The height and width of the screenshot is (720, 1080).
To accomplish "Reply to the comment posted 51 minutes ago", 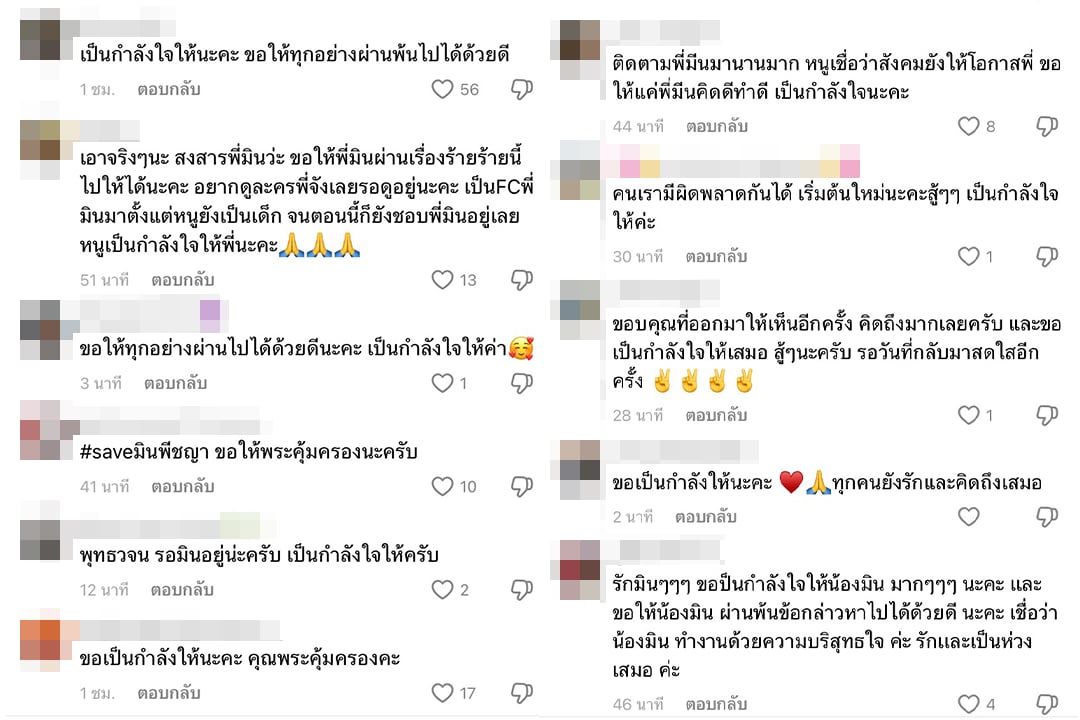I will 183,280.
